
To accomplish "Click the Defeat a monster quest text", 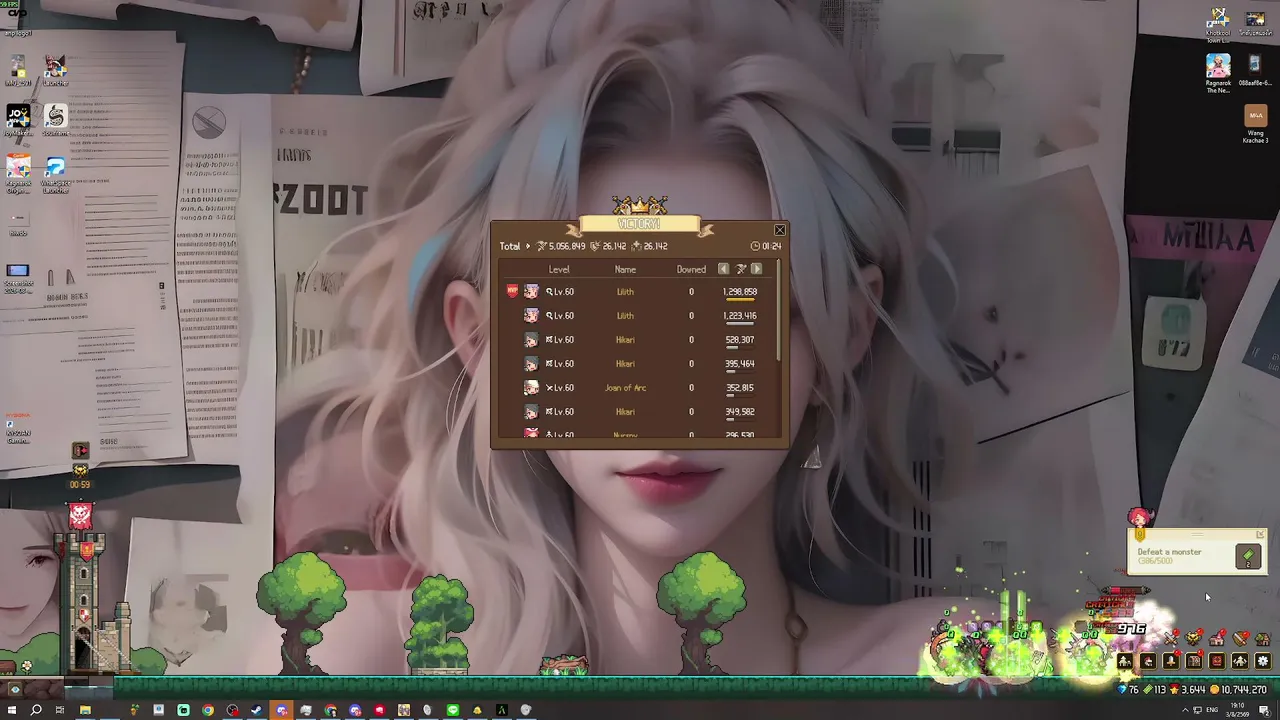I will tap(1169, 552).
